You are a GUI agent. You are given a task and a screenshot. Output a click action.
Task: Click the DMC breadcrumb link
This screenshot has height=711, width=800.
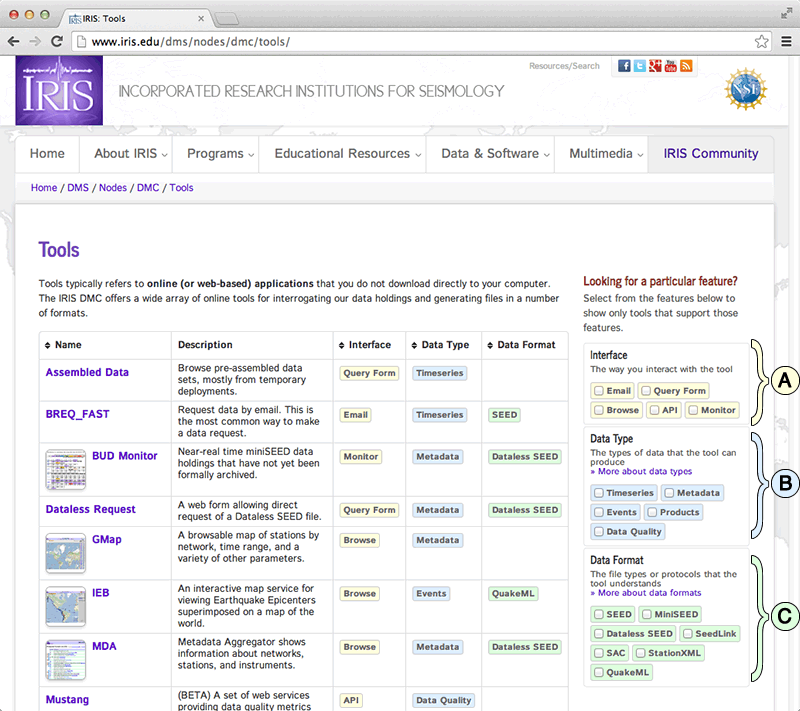(148, 188)
